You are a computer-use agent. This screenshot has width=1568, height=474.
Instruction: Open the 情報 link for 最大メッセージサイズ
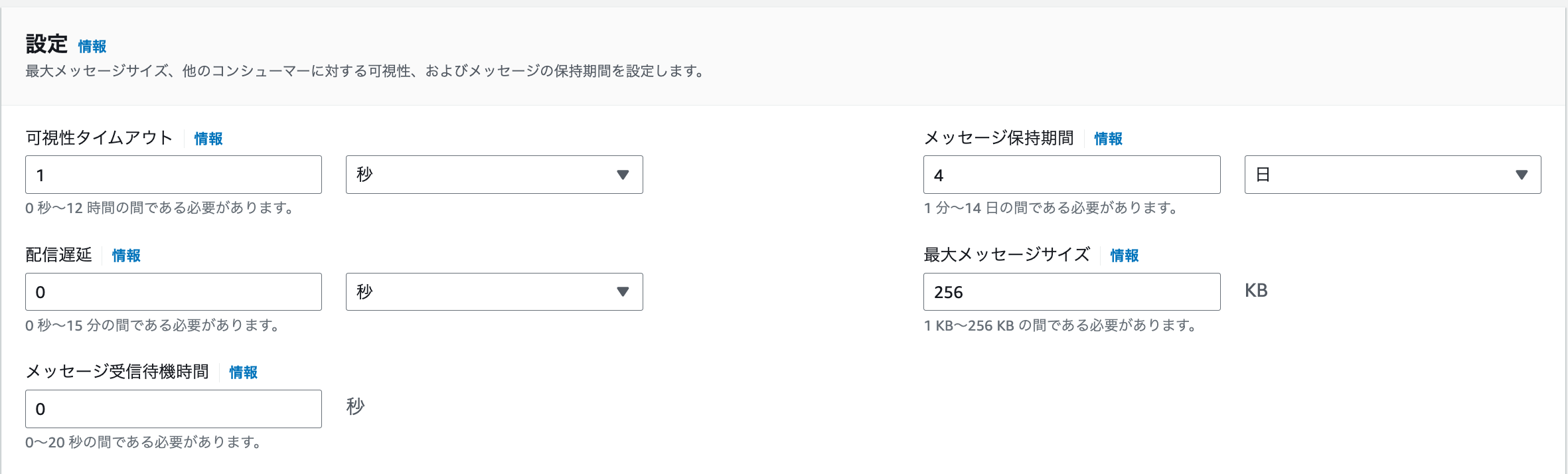(1123, 256)
